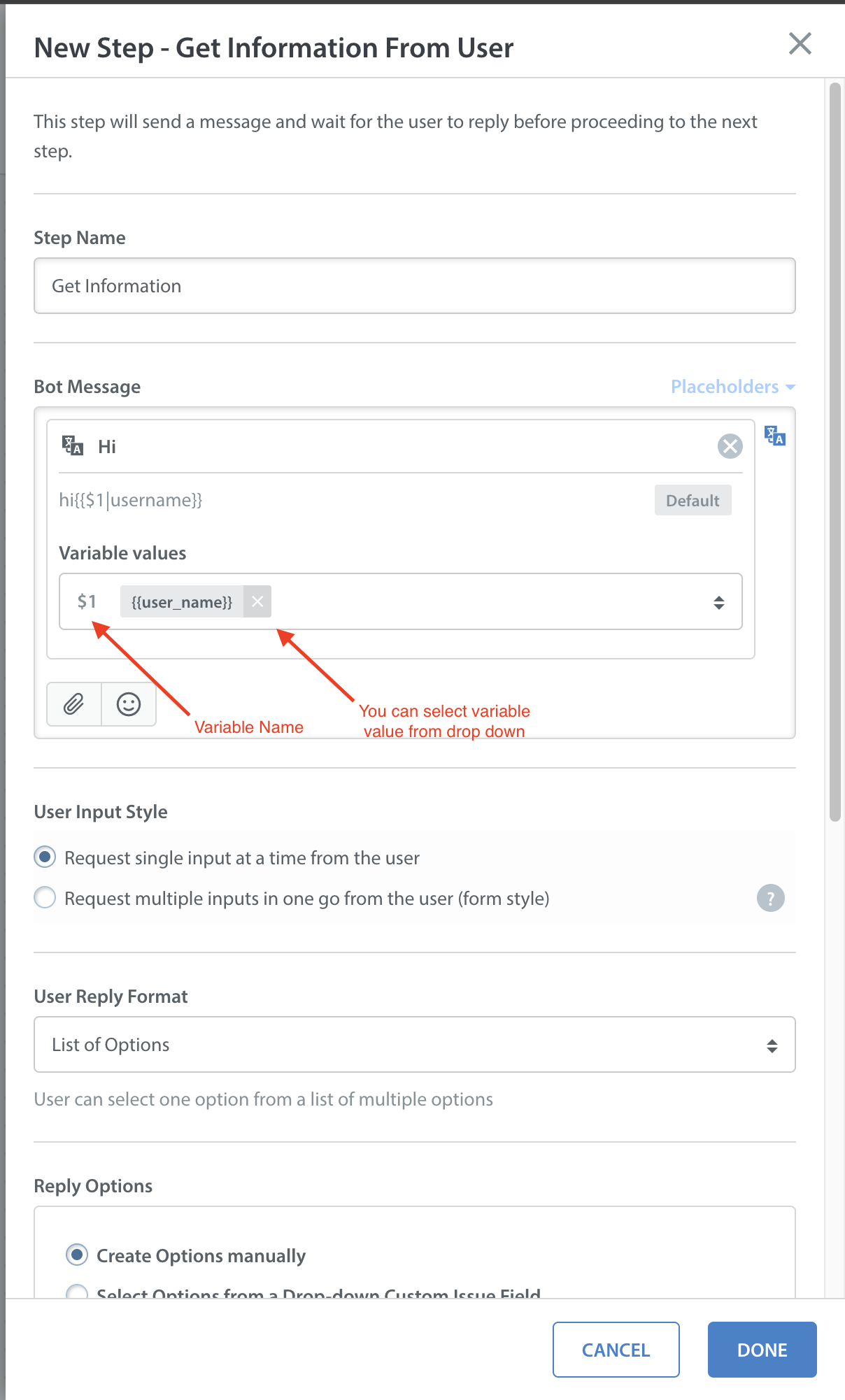The image size is (845, 1400).
Task: Open the User Reply Format dropdown
Action: coord(415,1045)
